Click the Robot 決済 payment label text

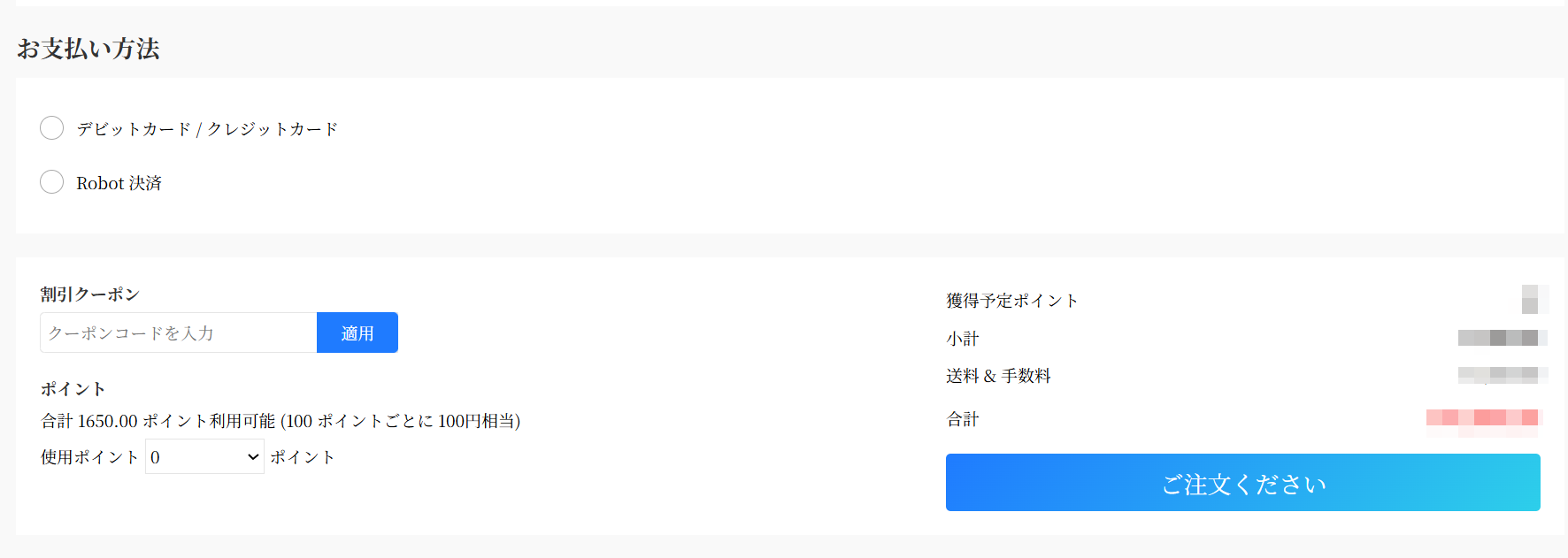point(119,183)
